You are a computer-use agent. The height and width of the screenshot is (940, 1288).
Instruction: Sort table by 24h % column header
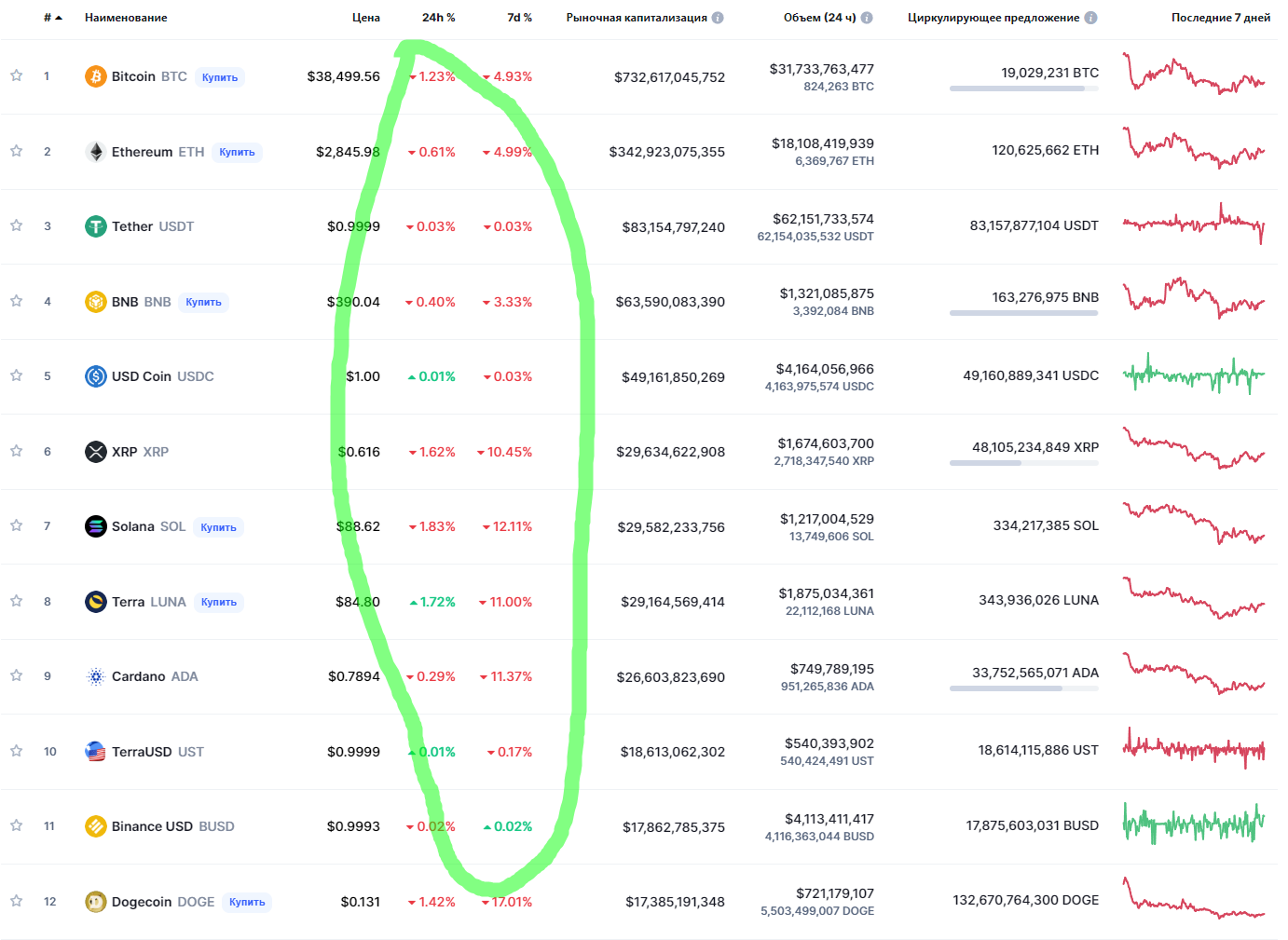click(x=439, y=18)
